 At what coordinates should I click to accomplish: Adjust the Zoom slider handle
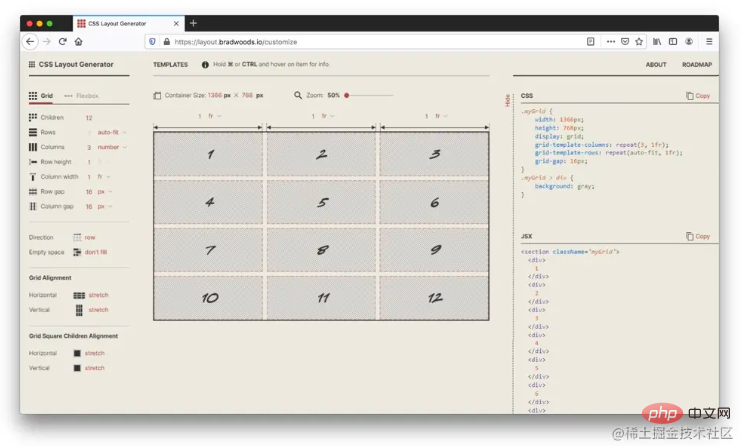[346, 95]
